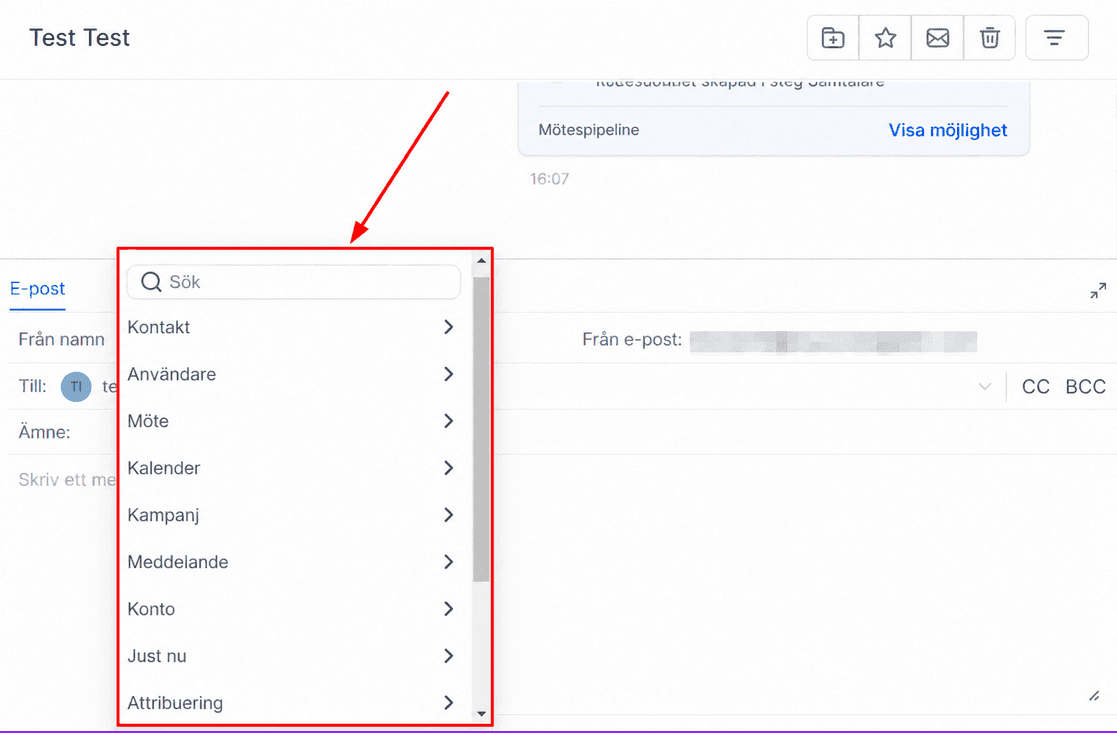
Task: Click the TI recipient avatar
Action: 76,387
